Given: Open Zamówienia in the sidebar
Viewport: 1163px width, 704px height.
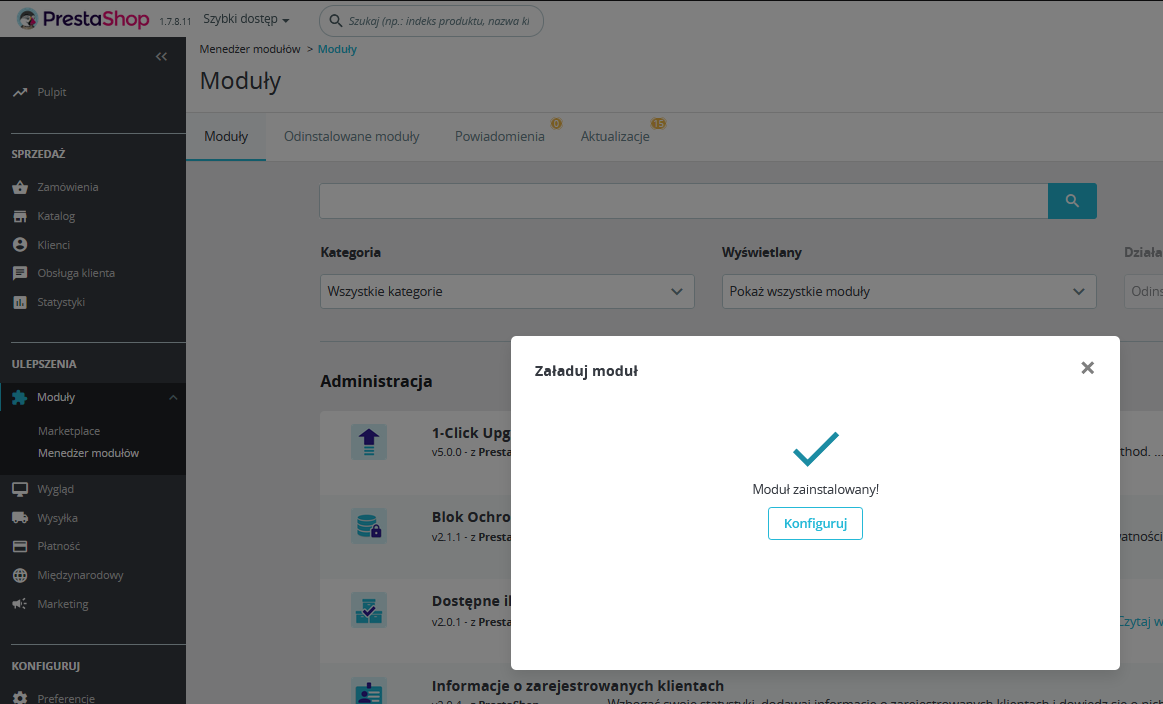Looking at the screenshot, I should pyautogui.click(x=67, y=188).
